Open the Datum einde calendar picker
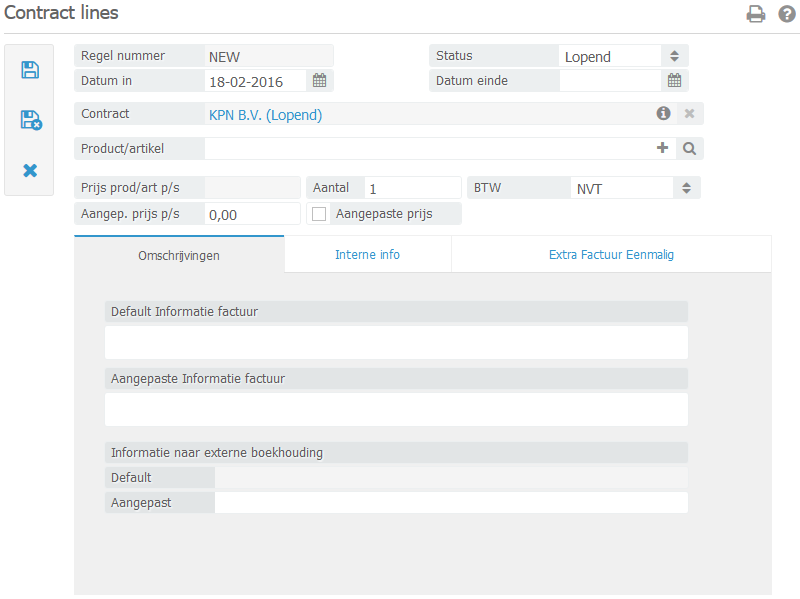 coord(675,81)
